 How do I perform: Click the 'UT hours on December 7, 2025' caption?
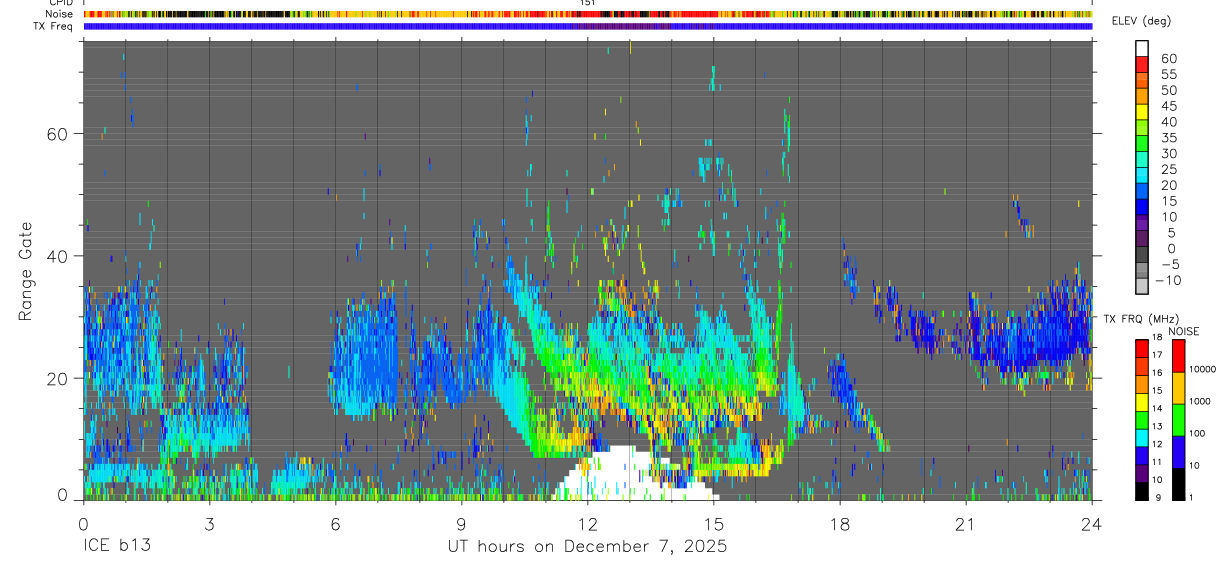[587, 547]
